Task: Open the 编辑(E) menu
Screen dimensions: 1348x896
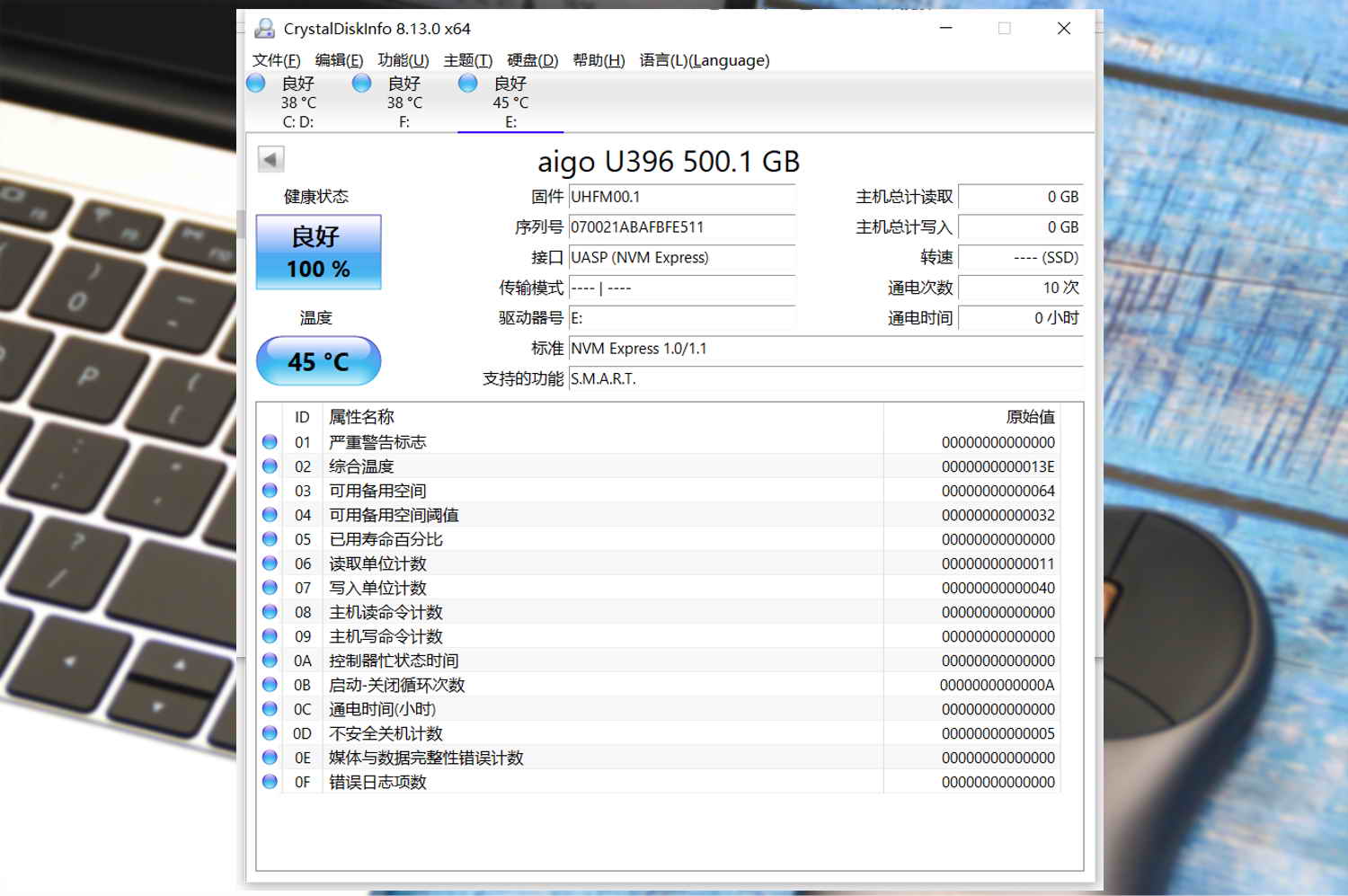Action: (339, 60)
